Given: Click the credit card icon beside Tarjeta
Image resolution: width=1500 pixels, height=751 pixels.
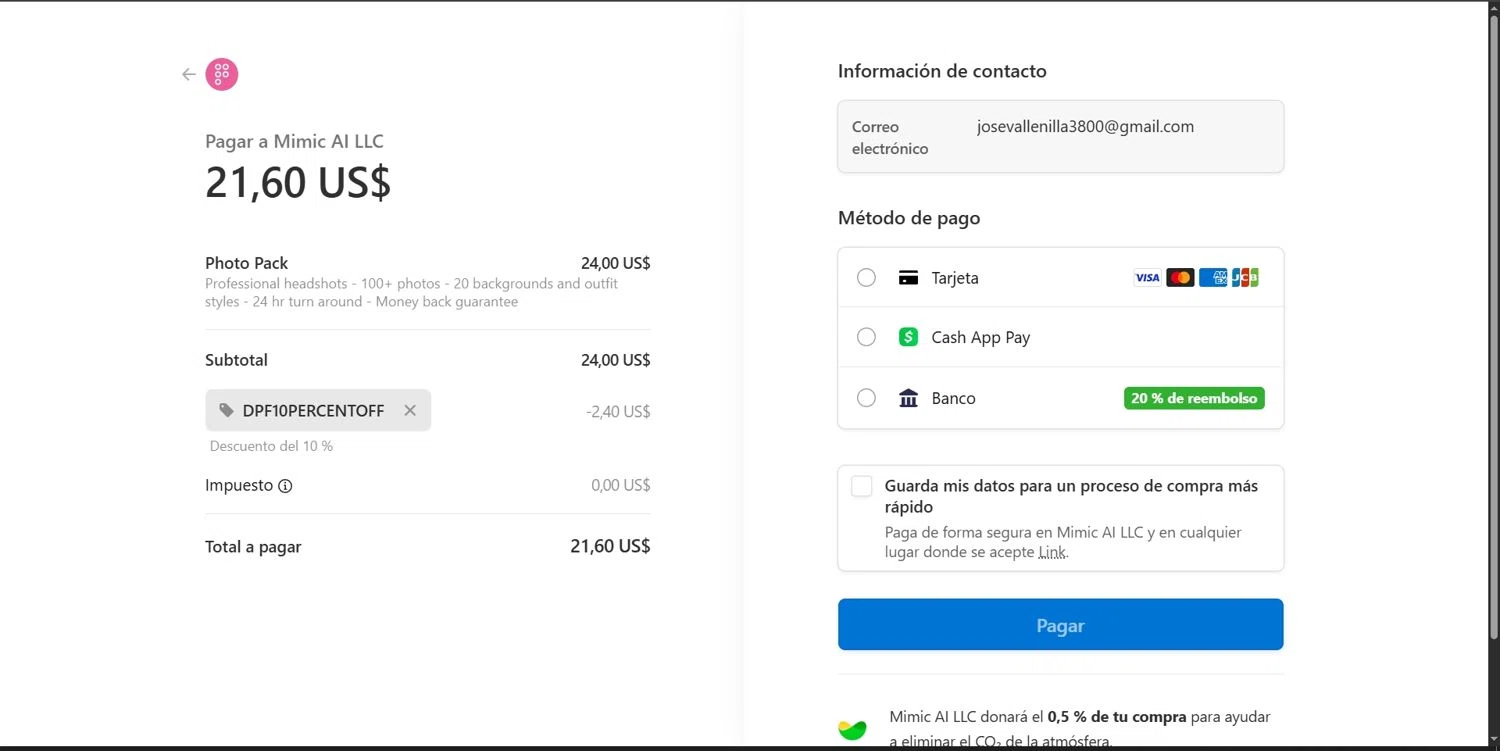Looking at the screenshot, I should [x=908, y=278].
